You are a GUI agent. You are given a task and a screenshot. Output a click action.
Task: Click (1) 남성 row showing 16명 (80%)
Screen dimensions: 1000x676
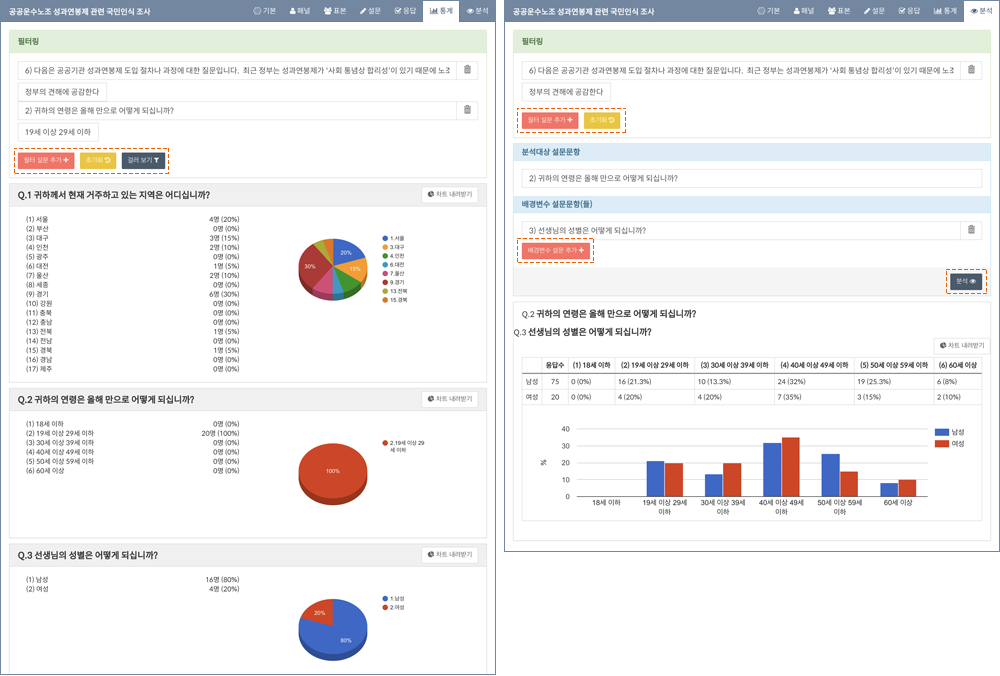click(132, 580)
